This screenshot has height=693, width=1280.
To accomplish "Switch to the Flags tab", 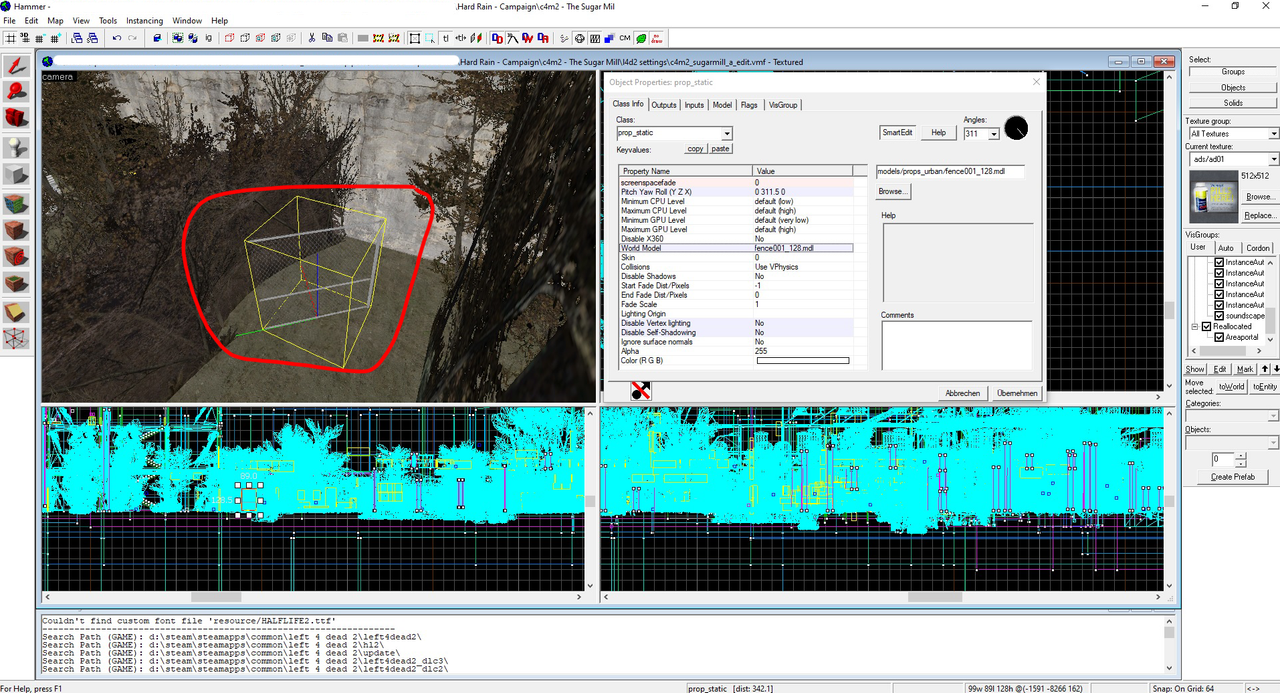I will 749,105.
